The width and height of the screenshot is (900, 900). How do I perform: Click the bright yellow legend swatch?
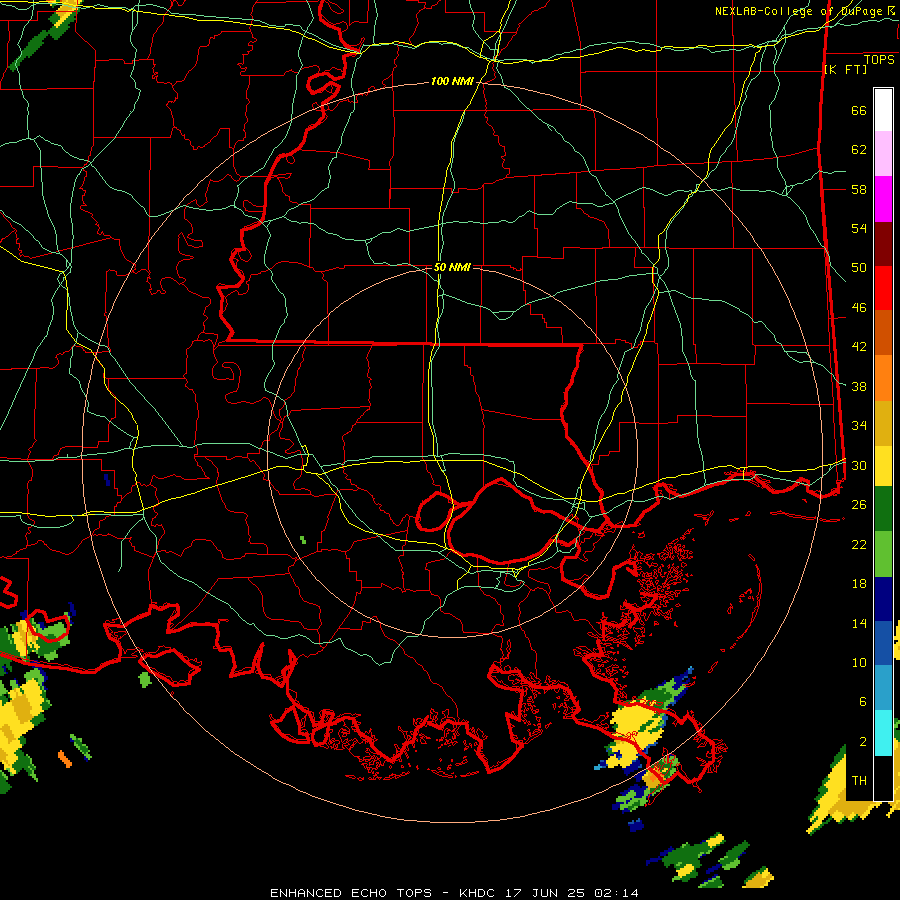(883, 465)
